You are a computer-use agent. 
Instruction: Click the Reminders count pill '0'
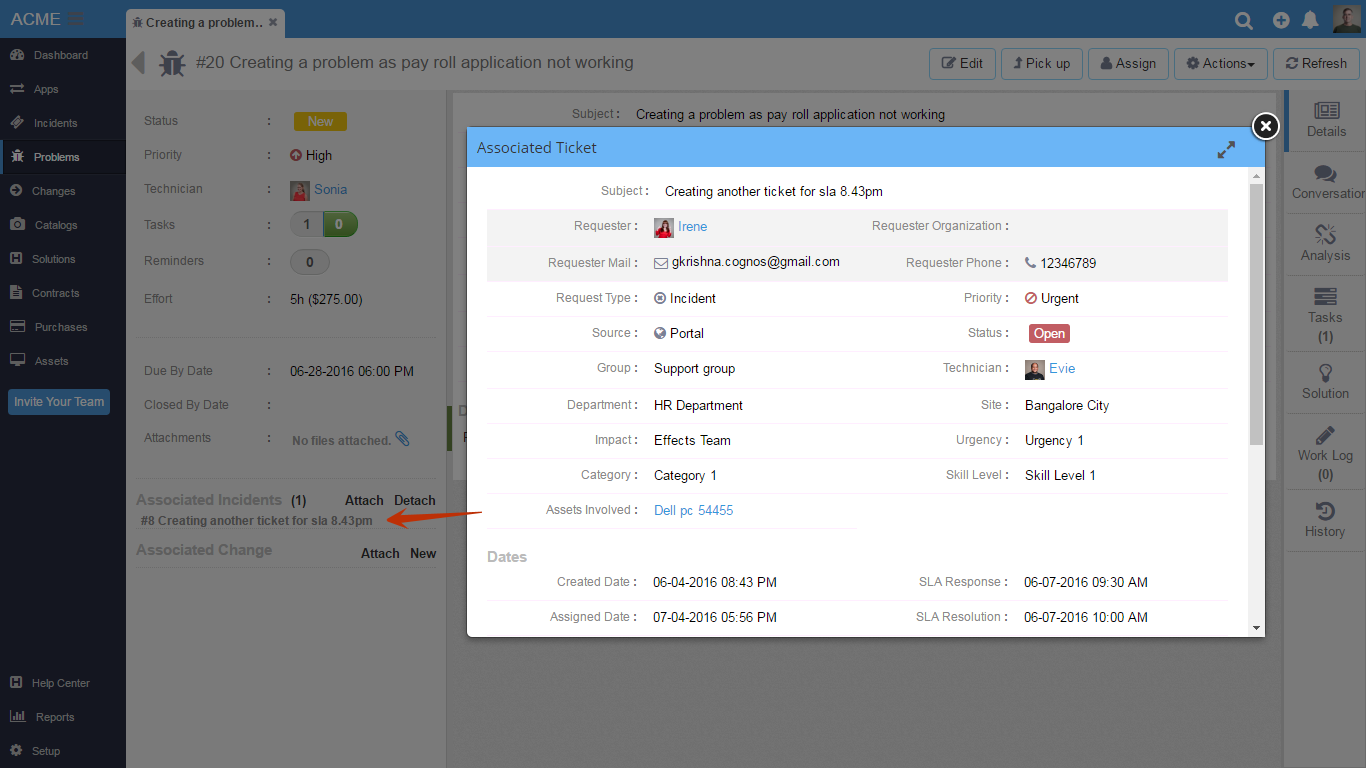(310, 263)
